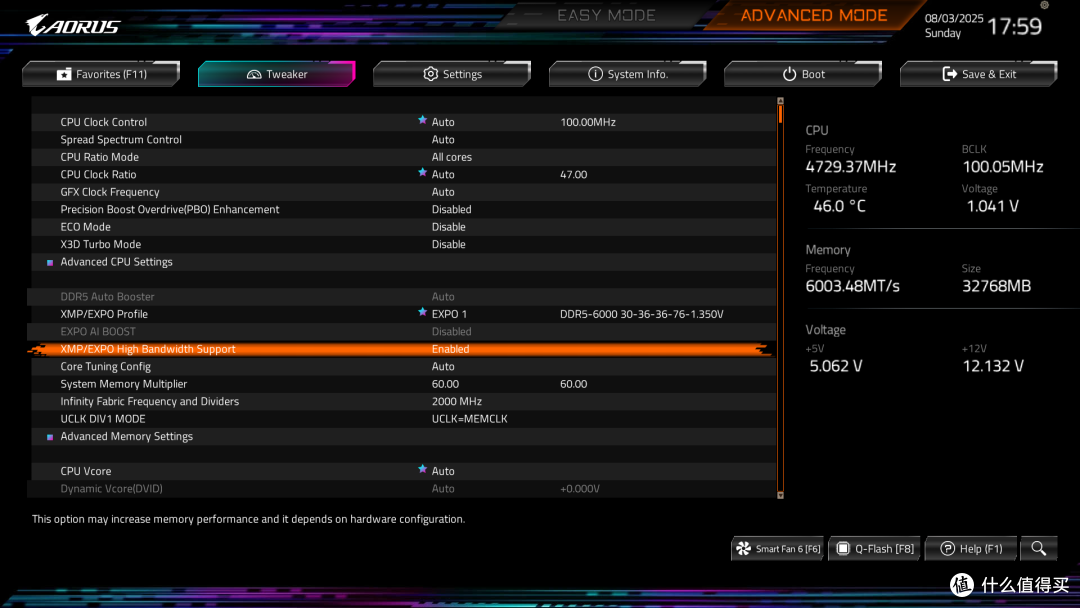
Task: Click the star icon beside XMP/EXPO Profile
Action: [422, 313]
